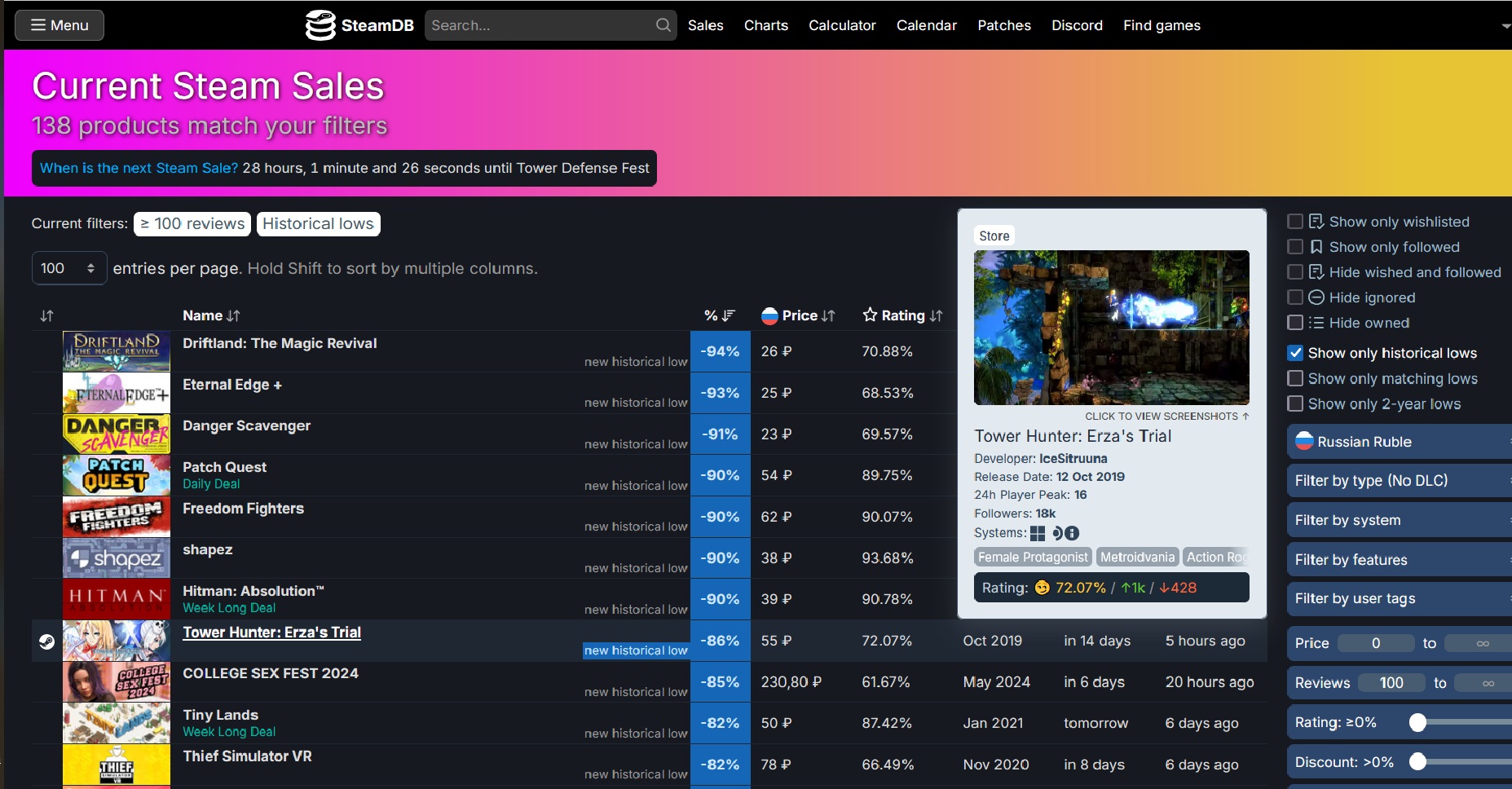1512x789 pixels.
Task: Open Eternal Edge + game thumbnail
Action: [x=117, y=393]
